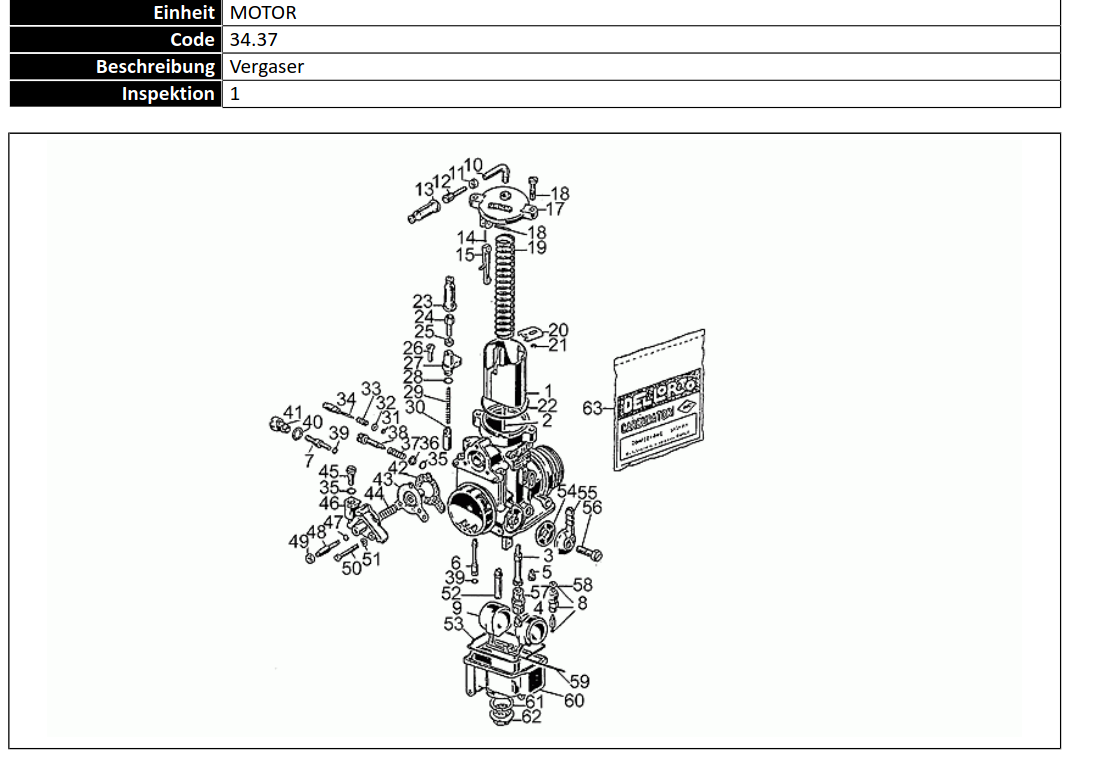Click part number 22 near the slide

pos(548,406)
